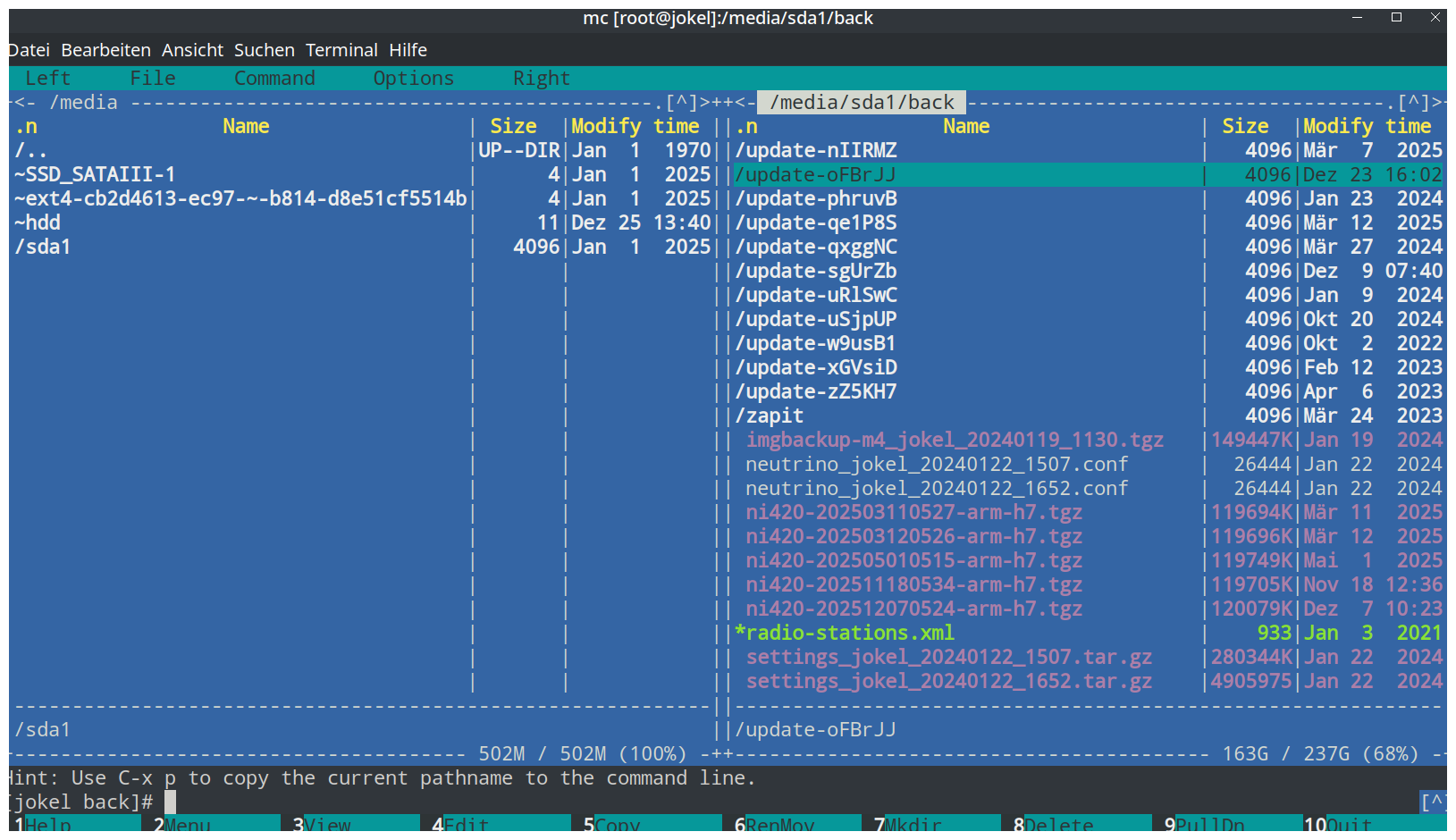Open the Options menu
The image size is (1456, 840).
(413, 79)
